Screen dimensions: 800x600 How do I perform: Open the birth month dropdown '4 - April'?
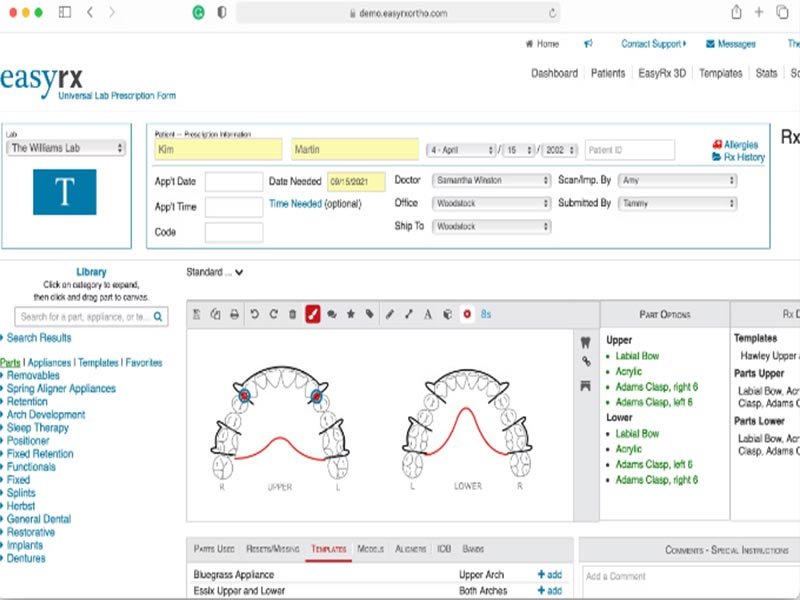[461, 150]
